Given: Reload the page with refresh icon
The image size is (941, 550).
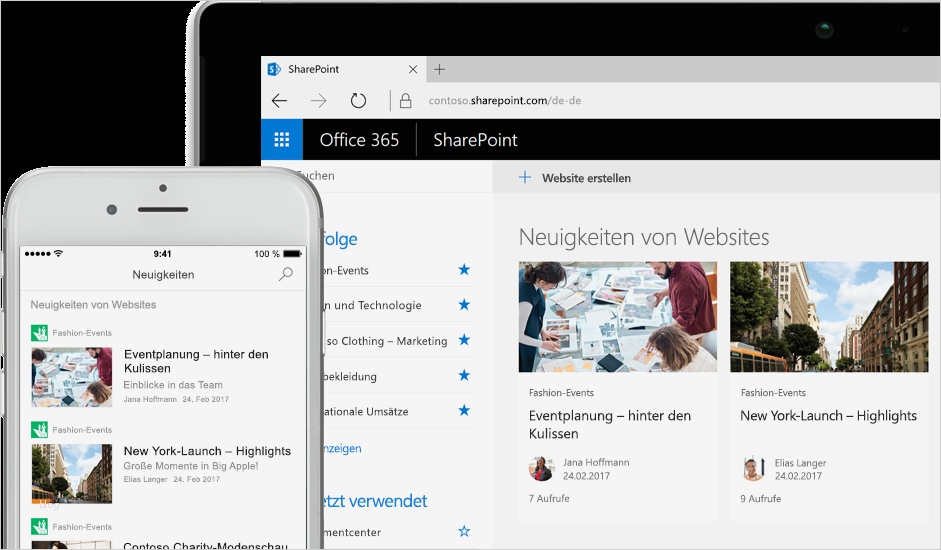Looking at the screenshot, I should tap(358, 100).
